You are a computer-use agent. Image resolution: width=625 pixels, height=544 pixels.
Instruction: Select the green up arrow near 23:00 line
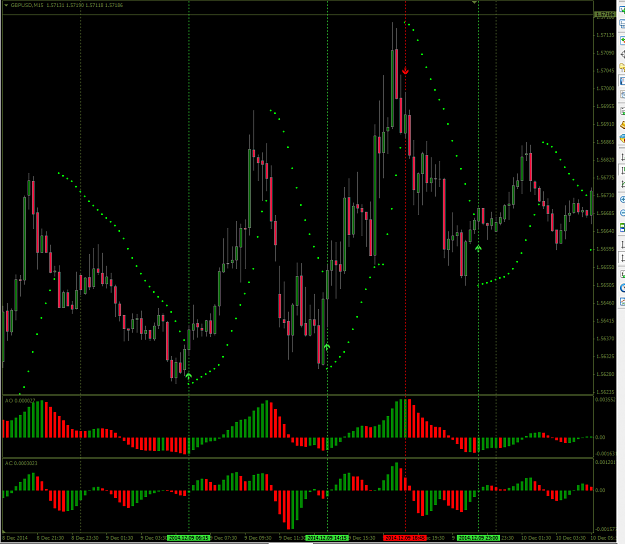[x=478, y=248]
